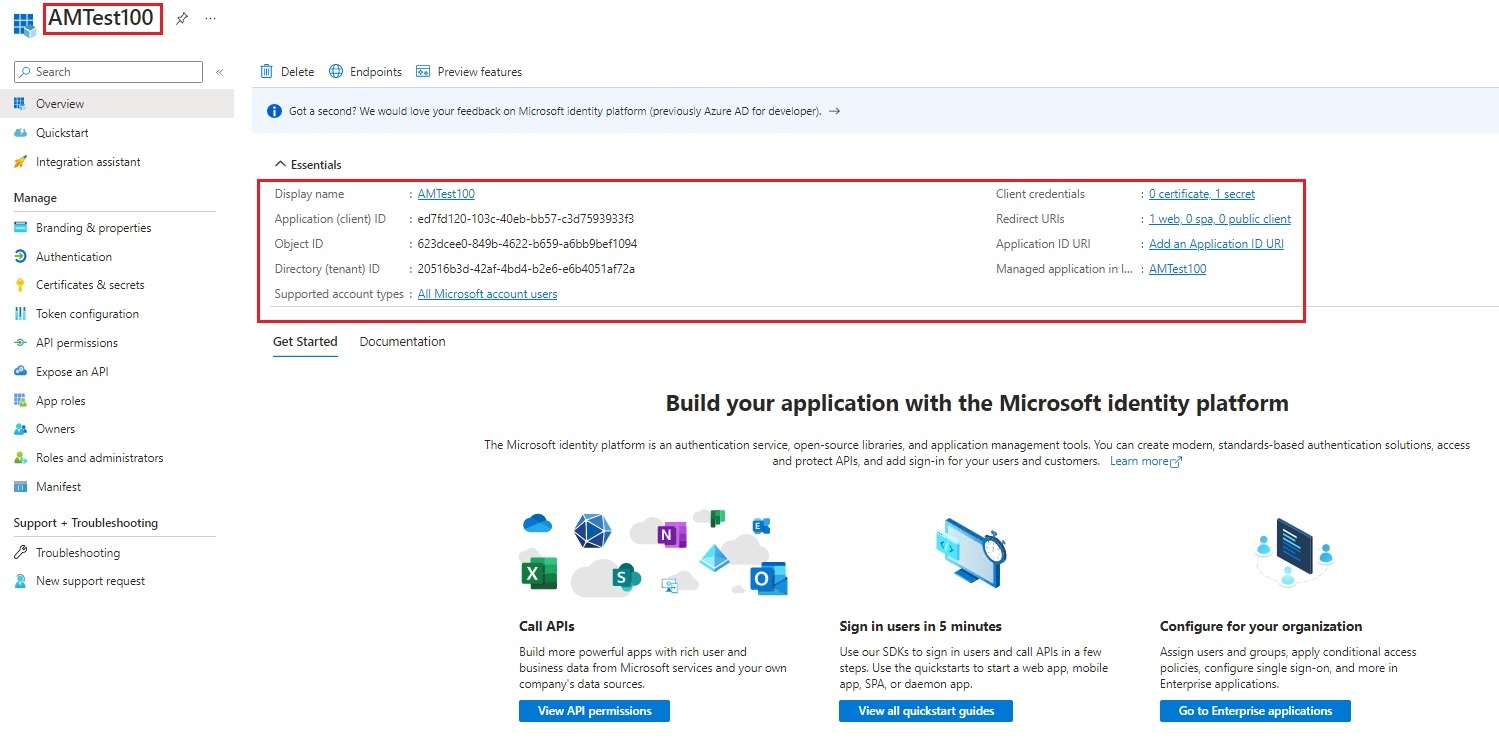Image resolution: width=1499 pixels, height=751 pixels.
Task: Click the Troubleshooting wrench icon
Action: click(20, 553)
